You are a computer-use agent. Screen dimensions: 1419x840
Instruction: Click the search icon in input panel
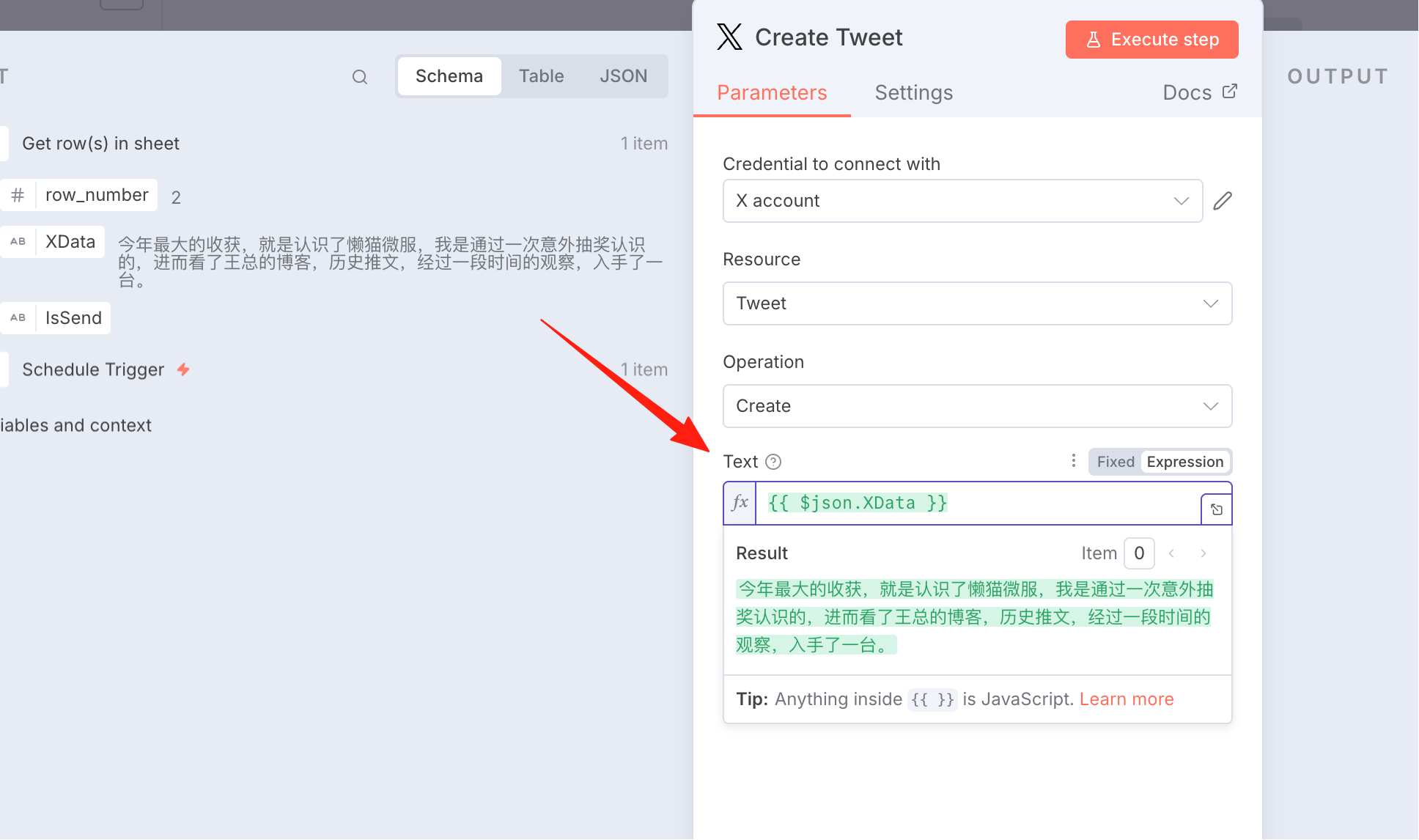[x=359, y=77]
